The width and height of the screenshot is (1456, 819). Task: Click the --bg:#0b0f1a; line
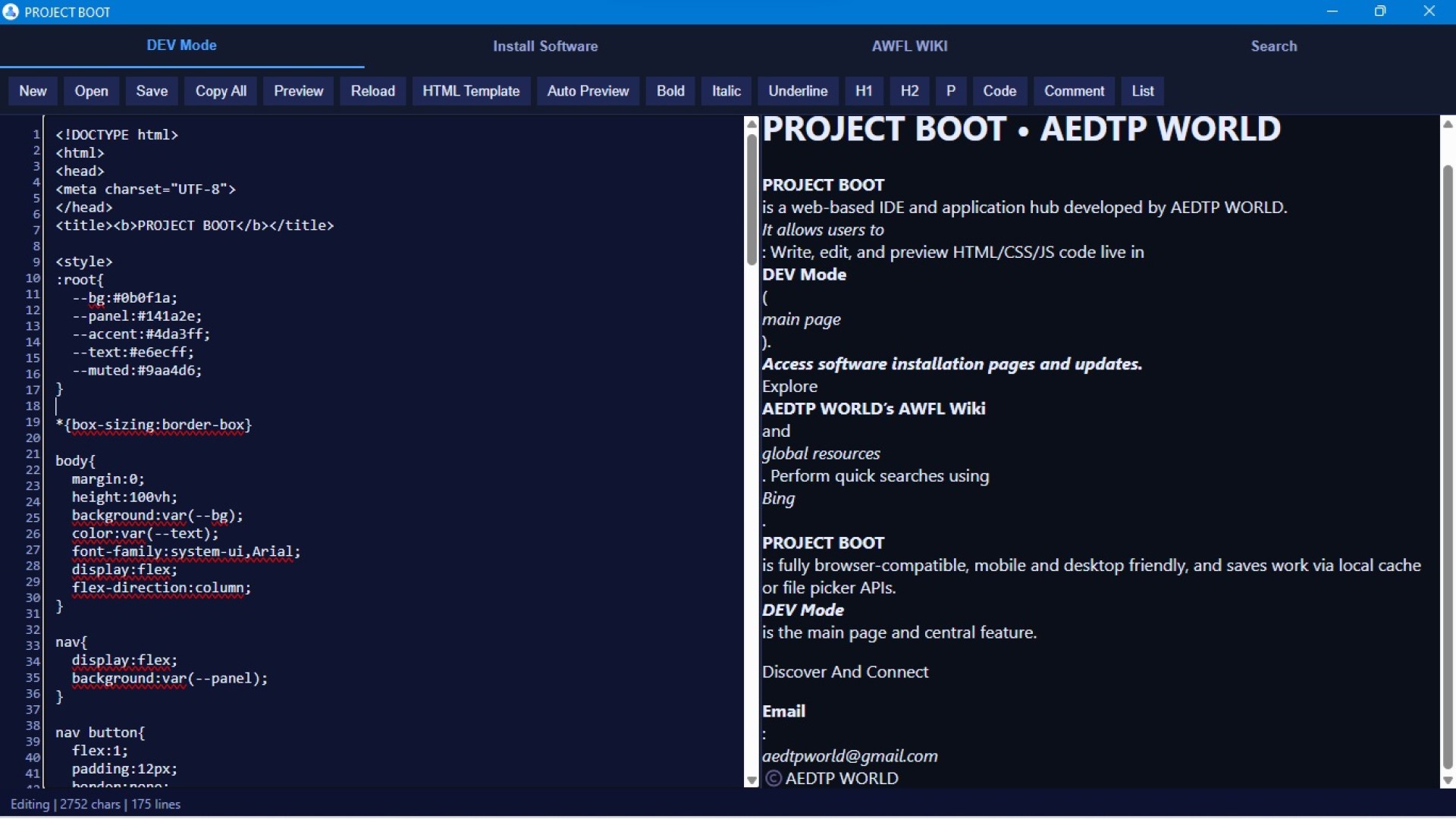[x=125, y=298]
